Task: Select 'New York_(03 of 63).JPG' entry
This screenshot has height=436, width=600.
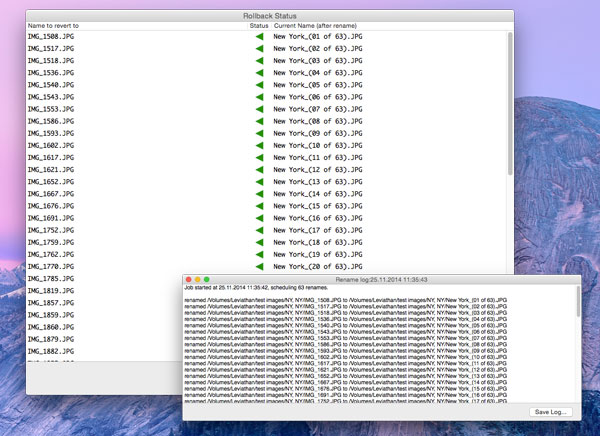Action: coord(318,60)
